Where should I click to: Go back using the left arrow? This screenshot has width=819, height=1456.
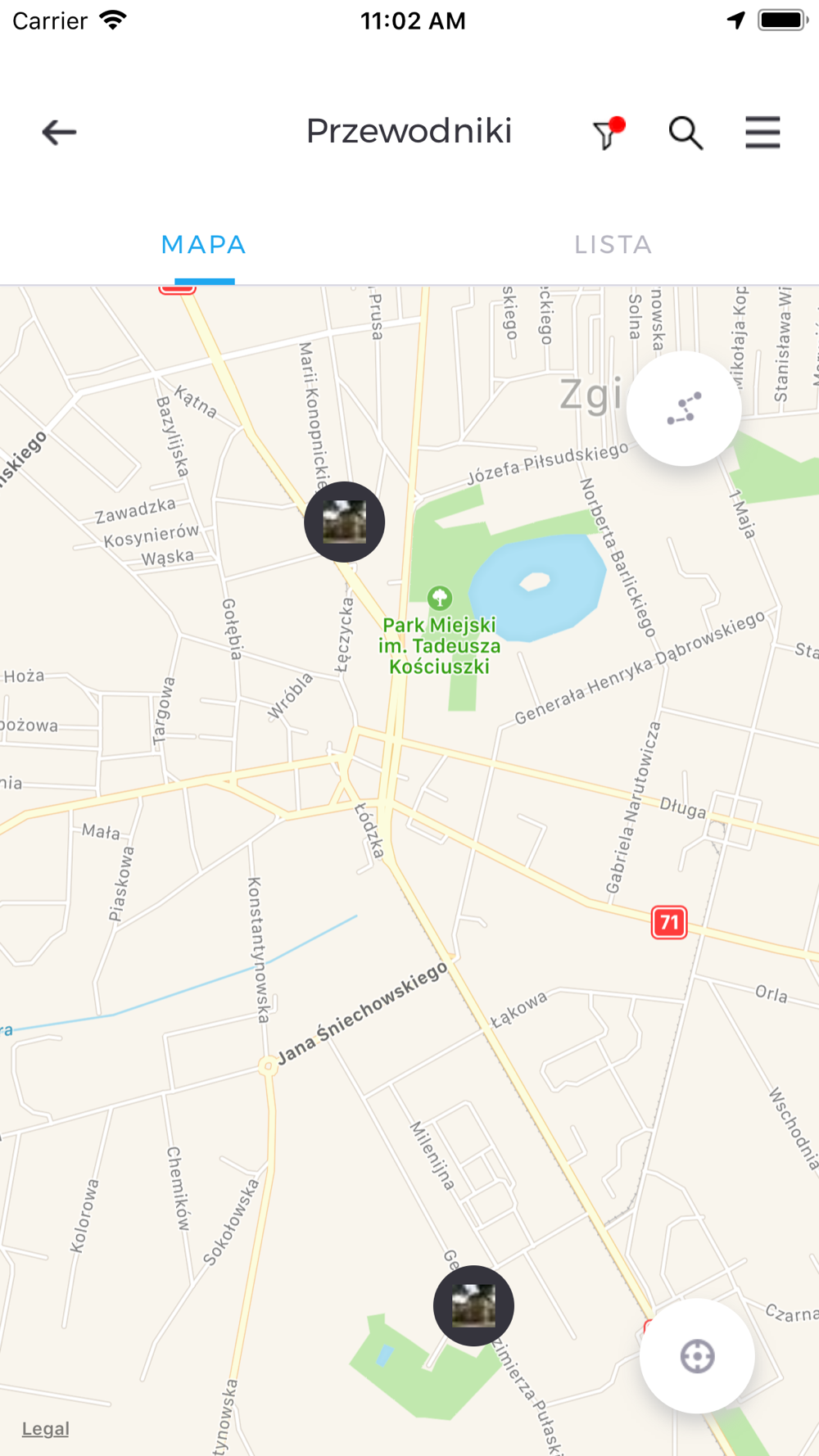pos(59,132)
